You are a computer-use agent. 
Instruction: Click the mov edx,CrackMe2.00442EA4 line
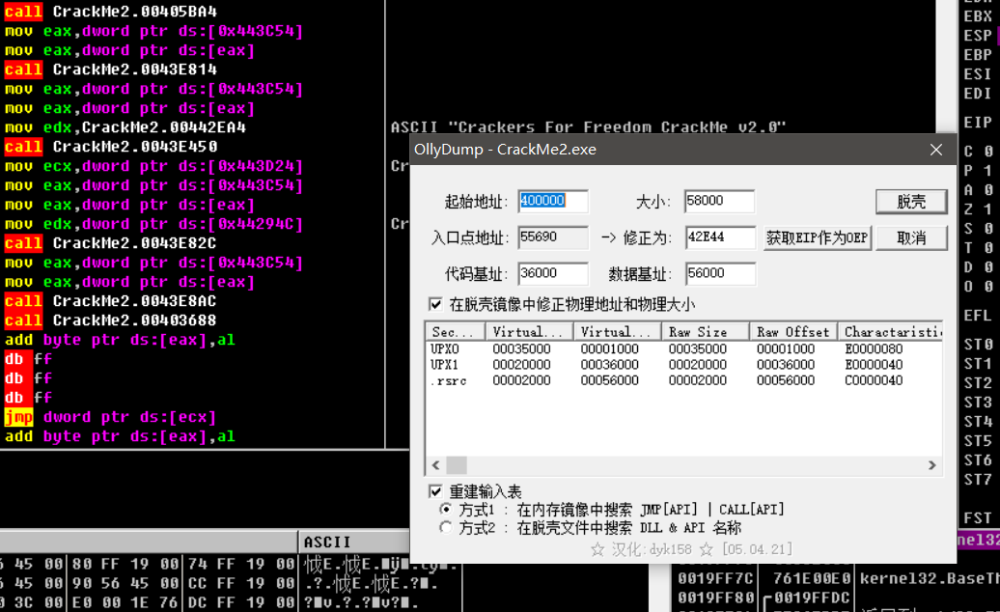(126, 128)
